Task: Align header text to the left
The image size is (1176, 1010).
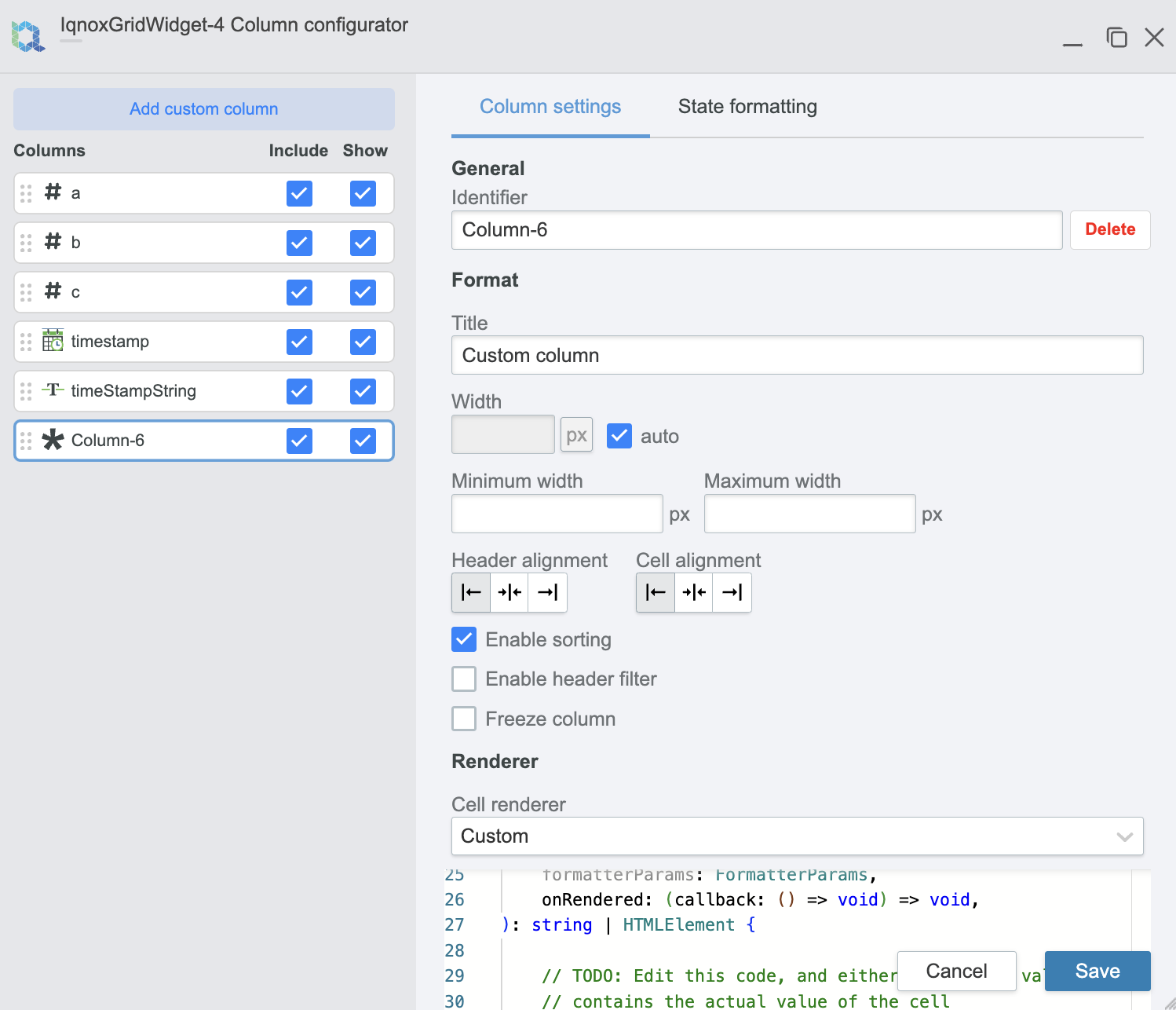Action: click(x=471, y=592)
